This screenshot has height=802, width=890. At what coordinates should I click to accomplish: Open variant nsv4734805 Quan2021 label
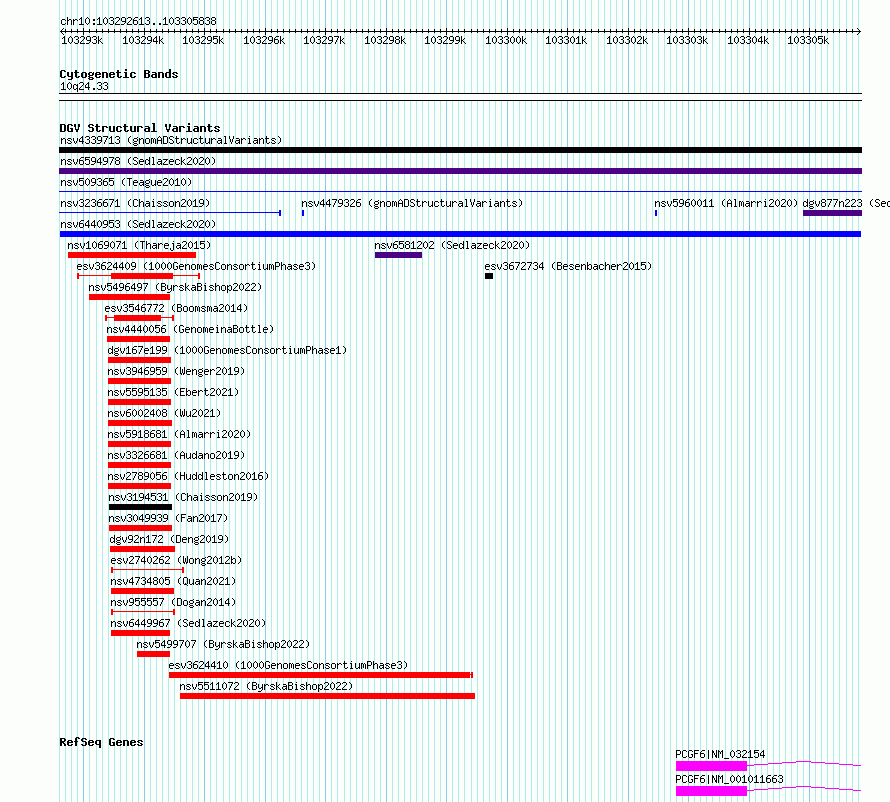(x=173, y=581)
